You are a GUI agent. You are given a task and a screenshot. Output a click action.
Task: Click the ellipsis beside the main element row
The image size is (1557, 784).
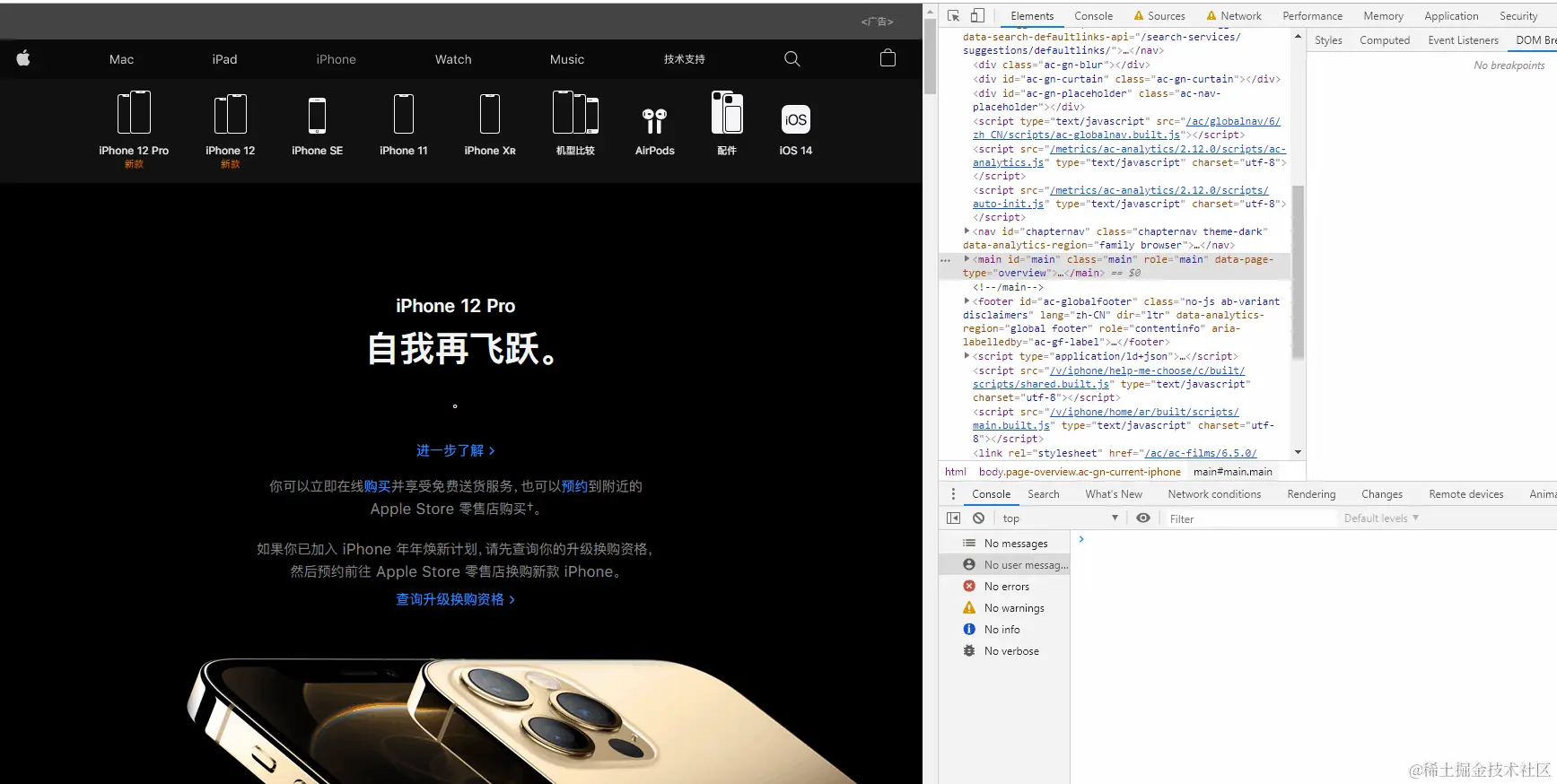(x=945, y=260)
